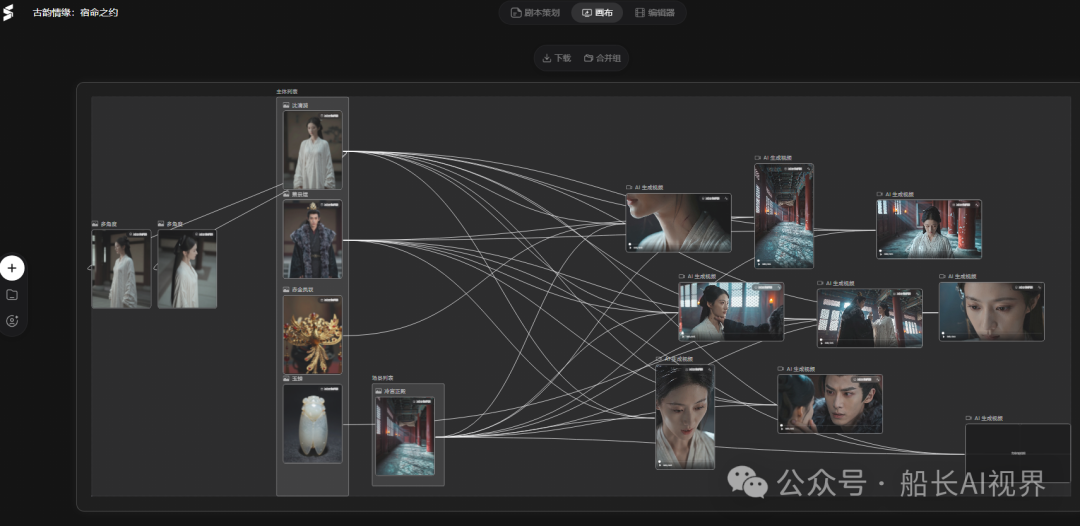
Task: Select video node of man's face close-up
Action: (x=830, y=404)
